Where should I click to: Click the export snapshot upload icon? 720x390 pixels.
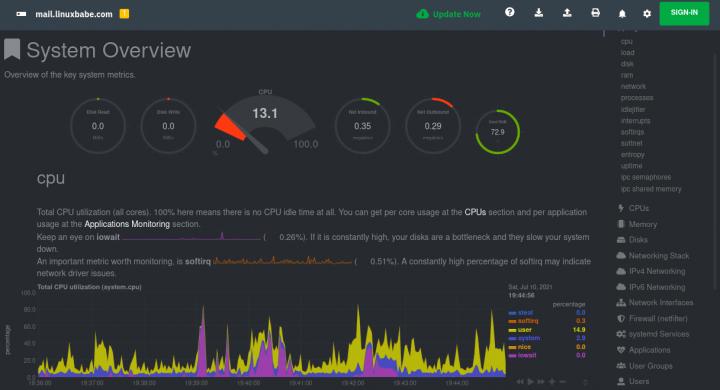[x=567, y=13]
